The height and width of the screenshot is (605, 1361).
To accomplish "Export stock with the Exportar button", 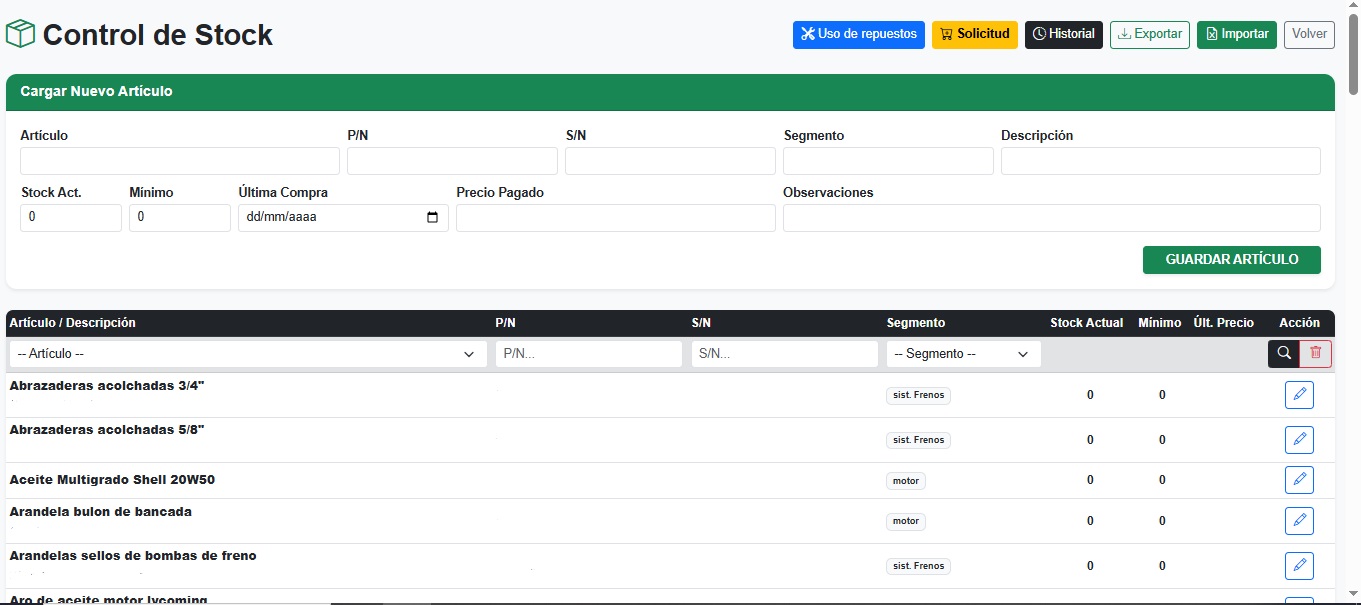I will (x=1149, y=34).
